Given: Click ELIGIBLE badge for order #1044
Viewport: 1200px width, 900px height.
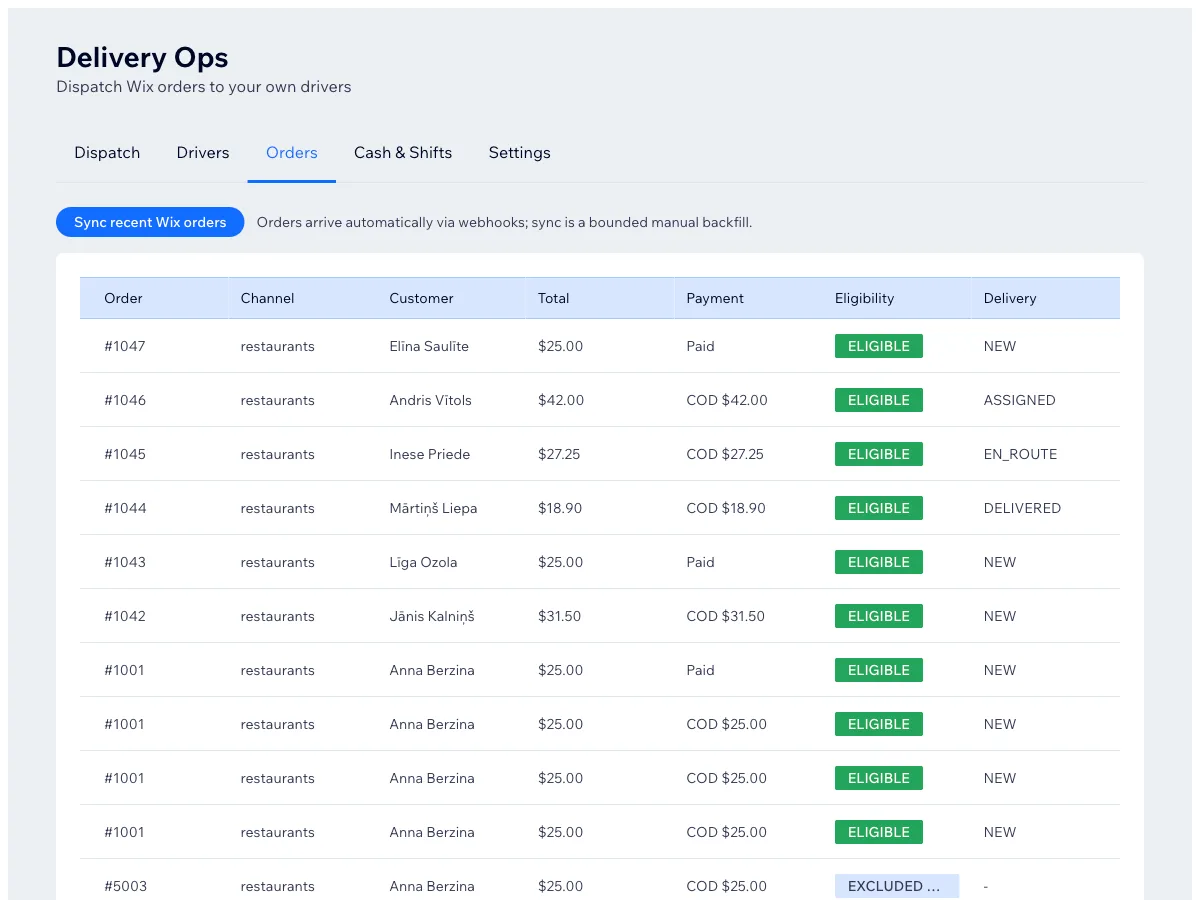Looking at the screenshot, I should pos(879,508).
